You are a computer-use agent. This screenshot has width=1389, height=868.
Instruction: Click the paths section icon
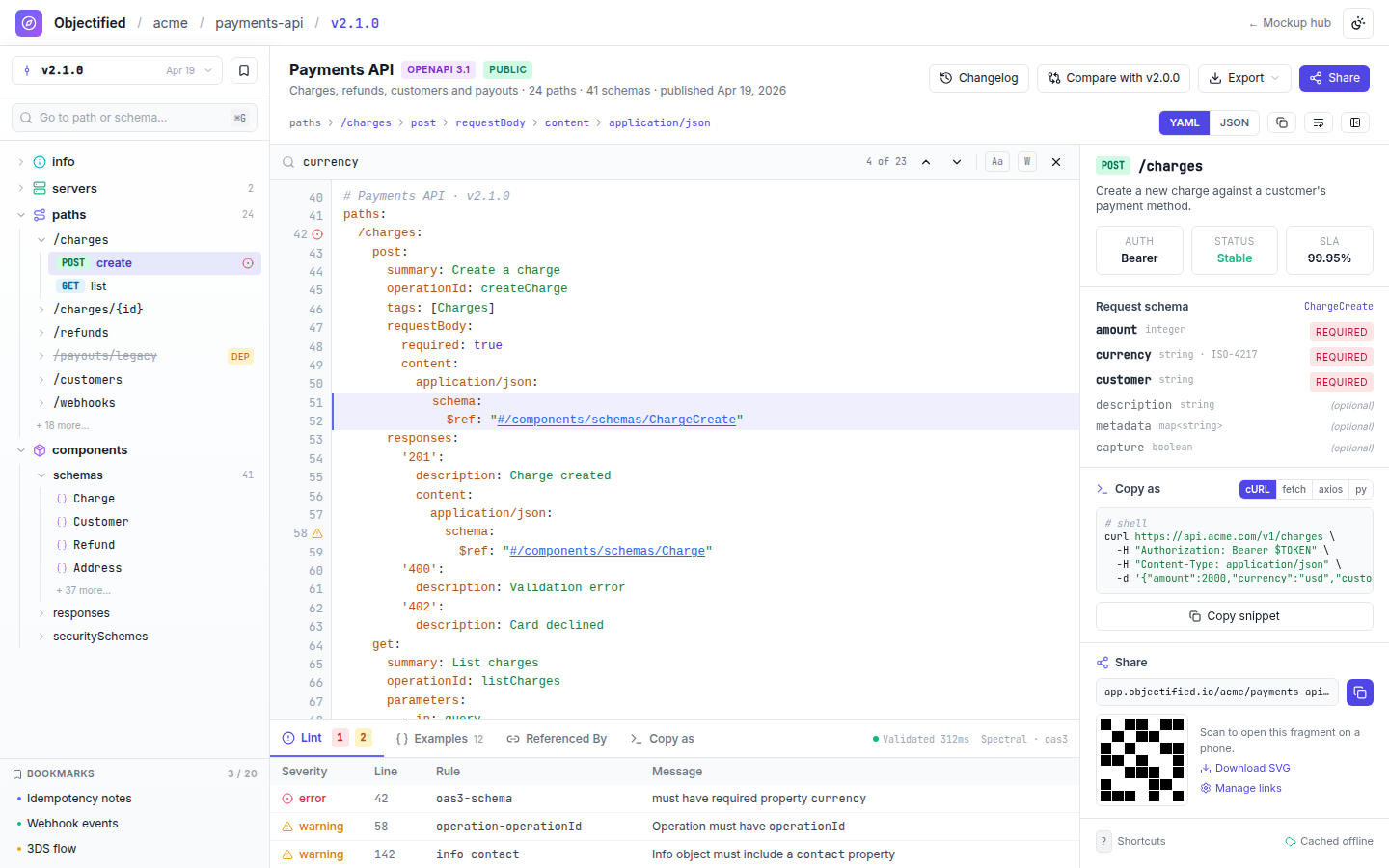(x=40, y=215)
